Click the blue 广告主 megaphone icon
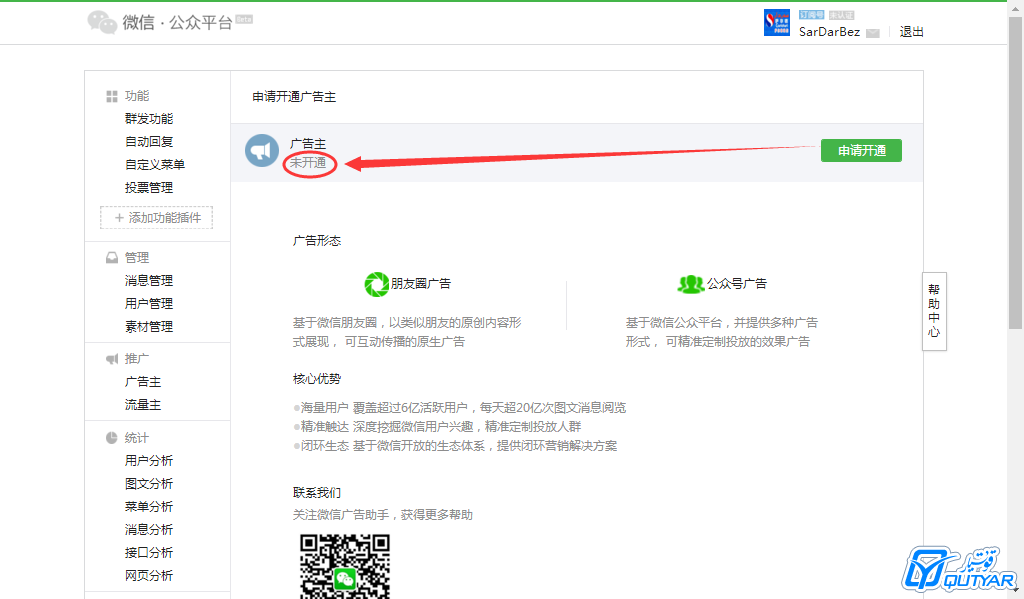This screenshot has height=599, width=1024. pos(262,151)
